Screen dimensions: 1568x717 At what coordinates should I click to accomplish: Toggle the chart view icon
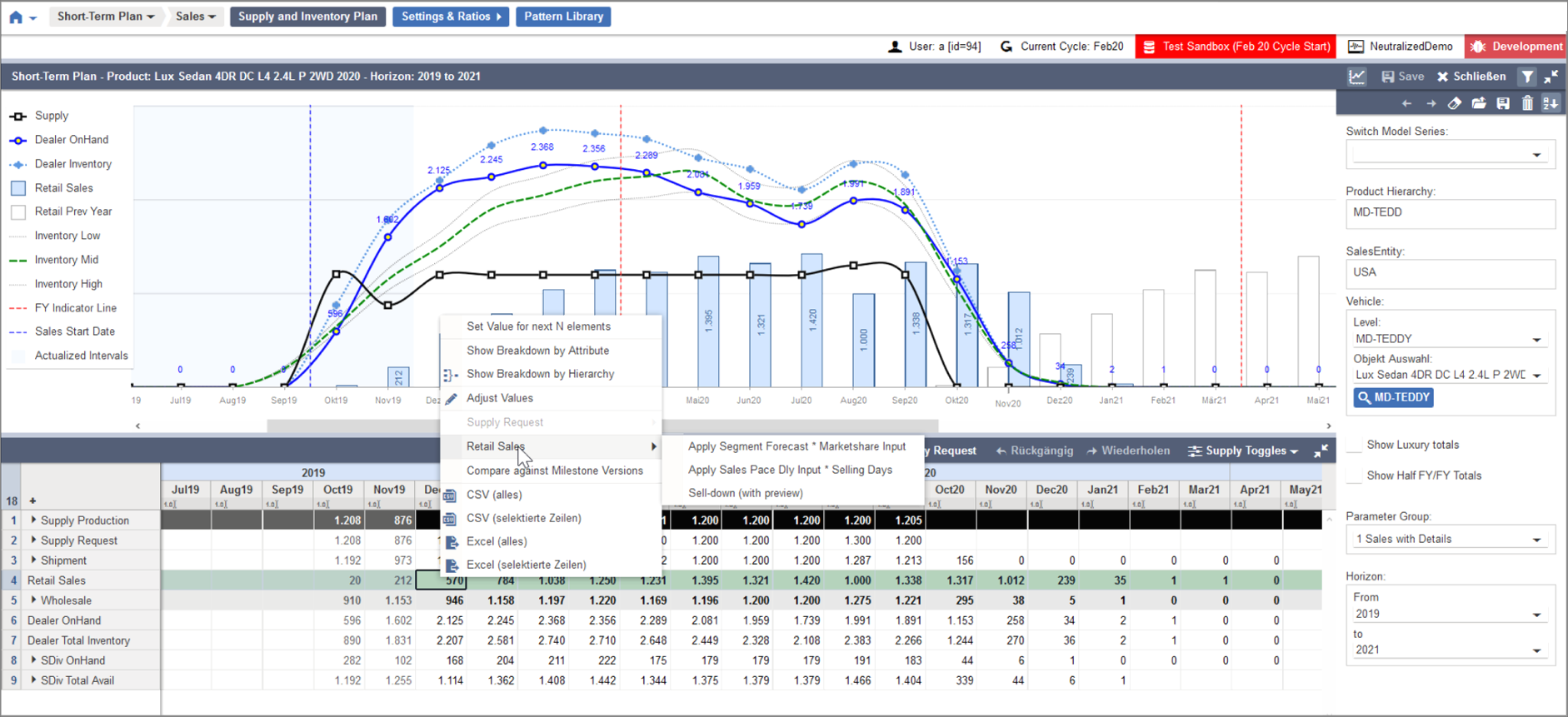pos(1357,77)
